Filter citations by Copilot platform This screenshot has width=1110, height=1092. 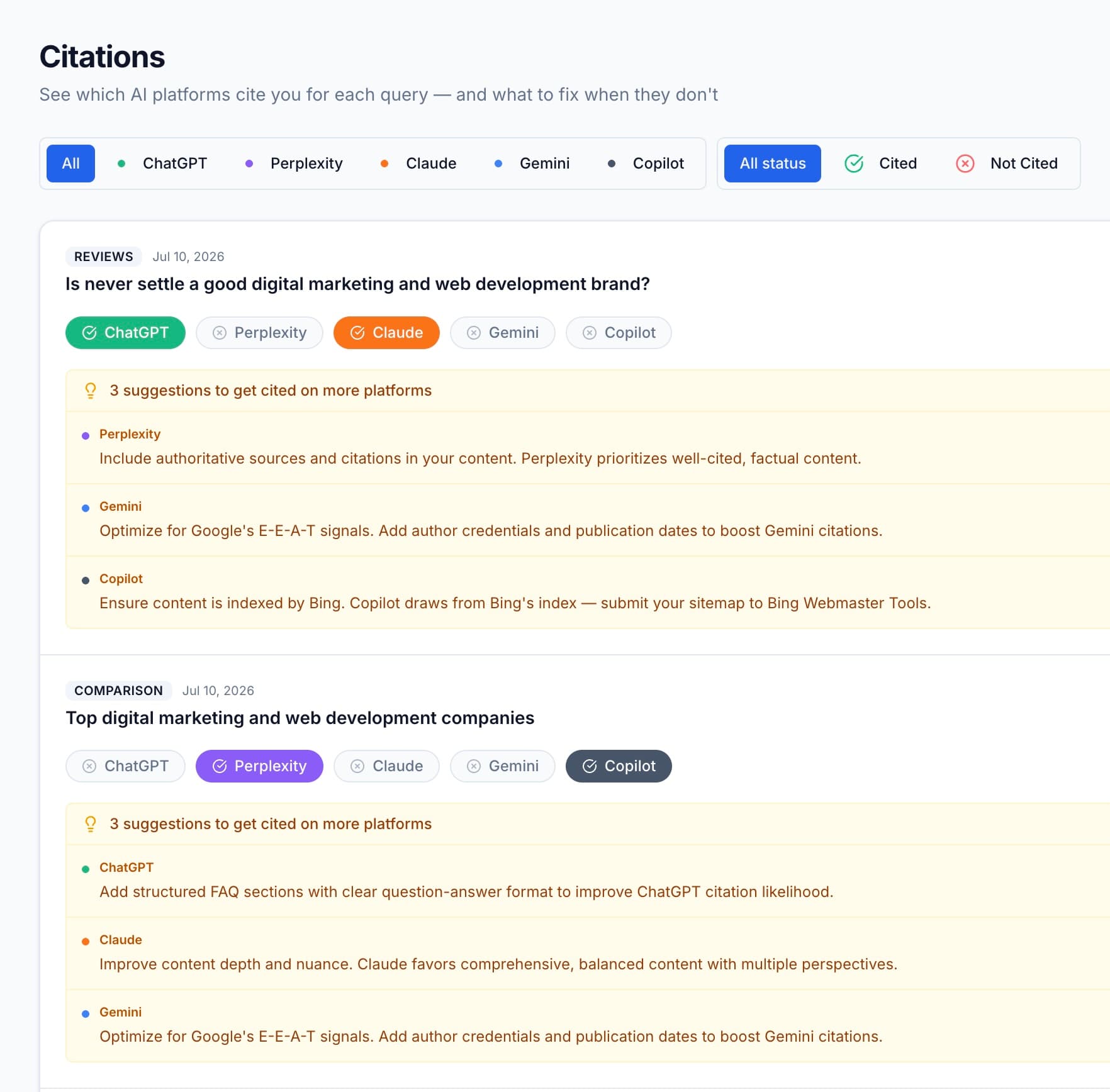(646, 164)
